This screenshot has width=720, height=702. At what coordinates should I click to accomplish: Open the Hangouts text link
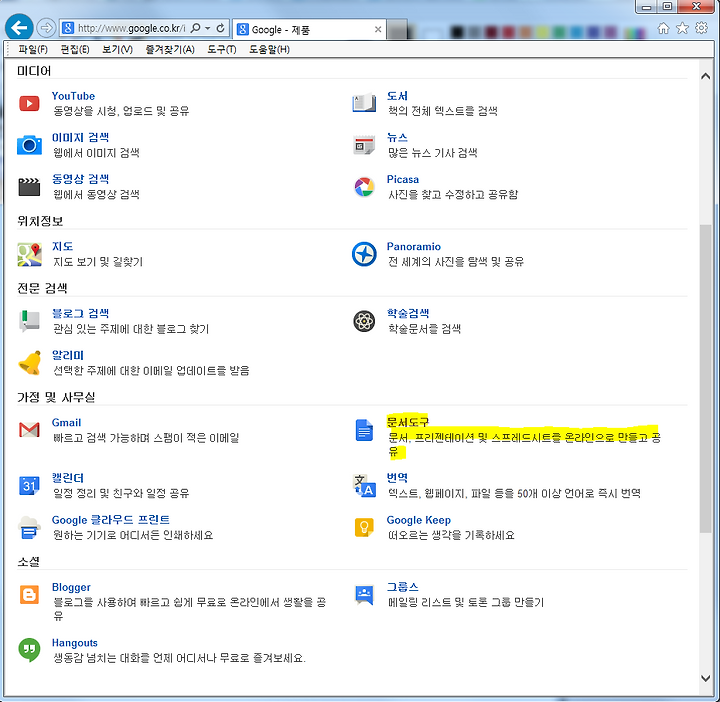coord(74,643)
